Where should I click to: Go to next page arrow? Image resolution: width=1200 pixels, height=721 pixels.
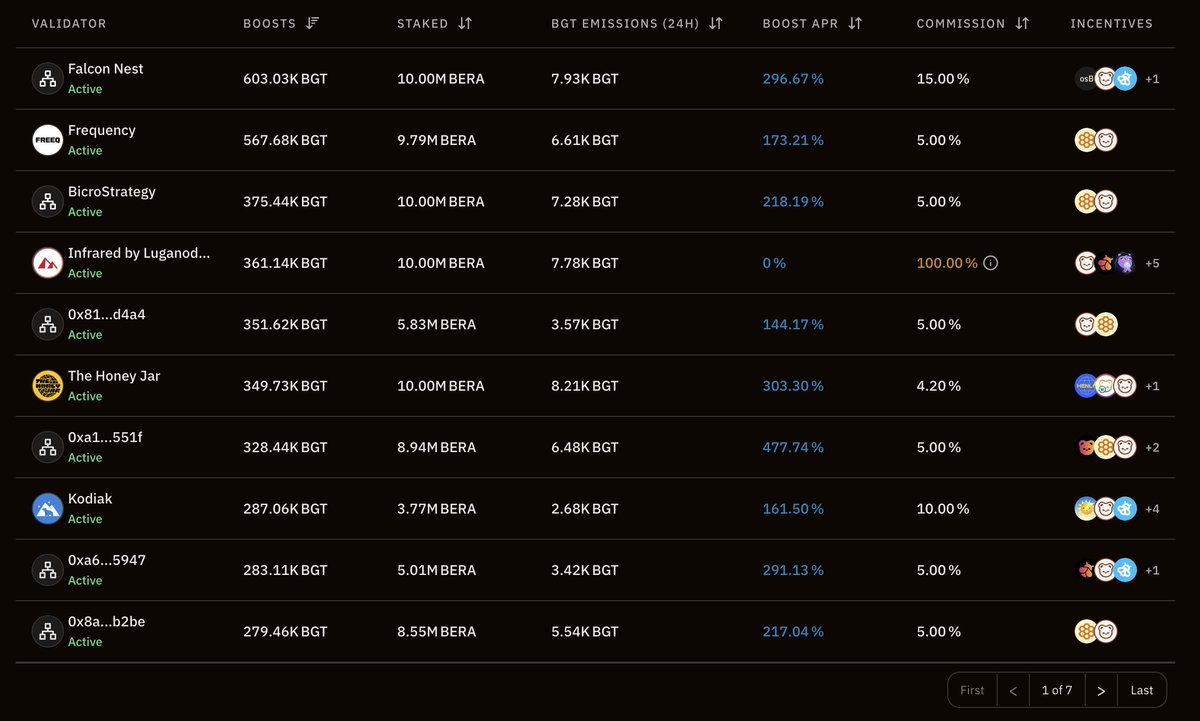pos(1101,690)
